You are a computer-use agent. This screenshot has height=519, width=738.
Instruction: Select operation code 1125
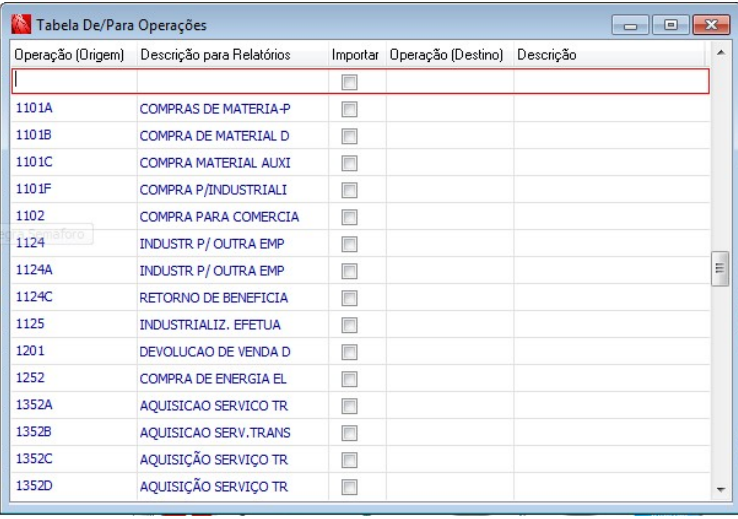click(30, 324)
